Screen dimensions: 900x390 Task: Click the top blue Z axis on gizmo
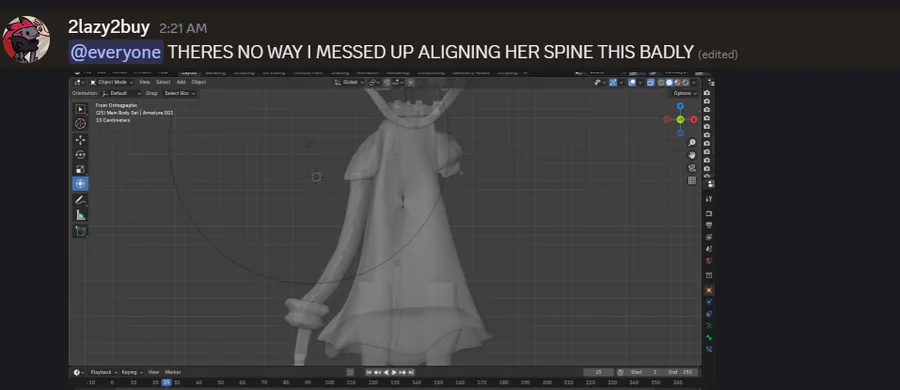[680, 106]
